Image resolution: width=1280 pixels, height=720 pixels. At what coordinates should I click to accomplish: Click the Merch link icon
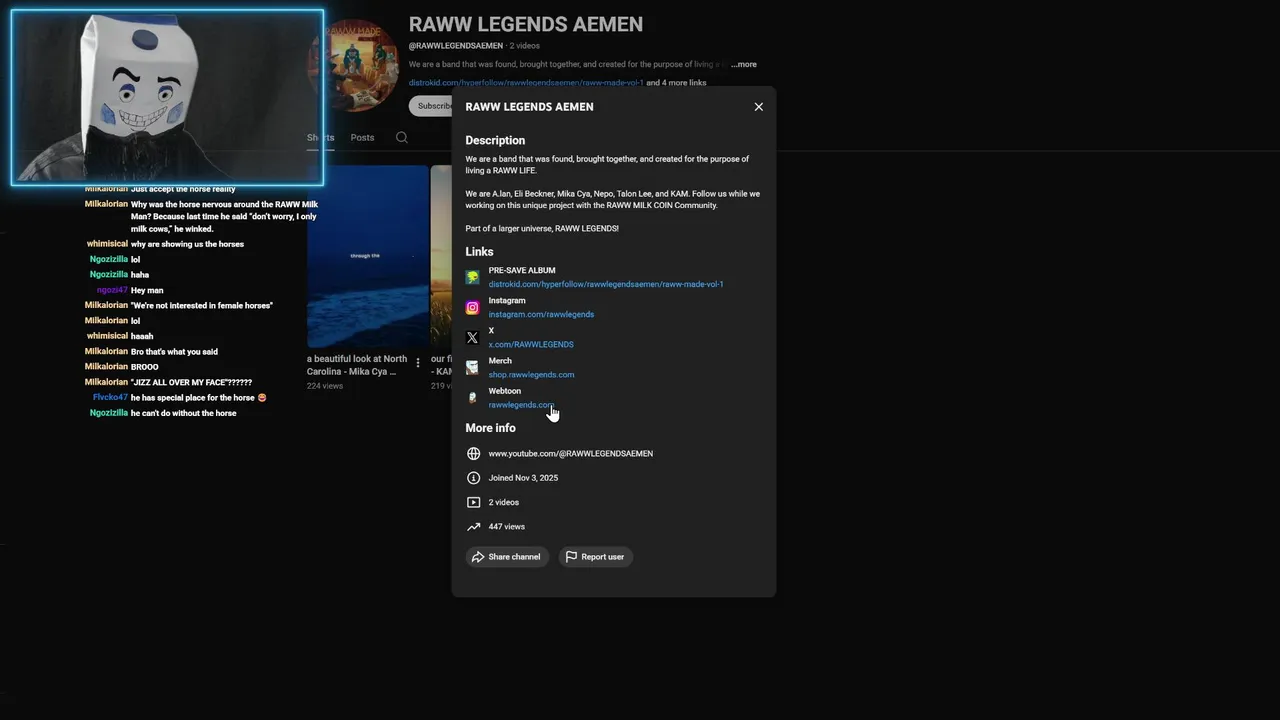click(x=473, y=368)
